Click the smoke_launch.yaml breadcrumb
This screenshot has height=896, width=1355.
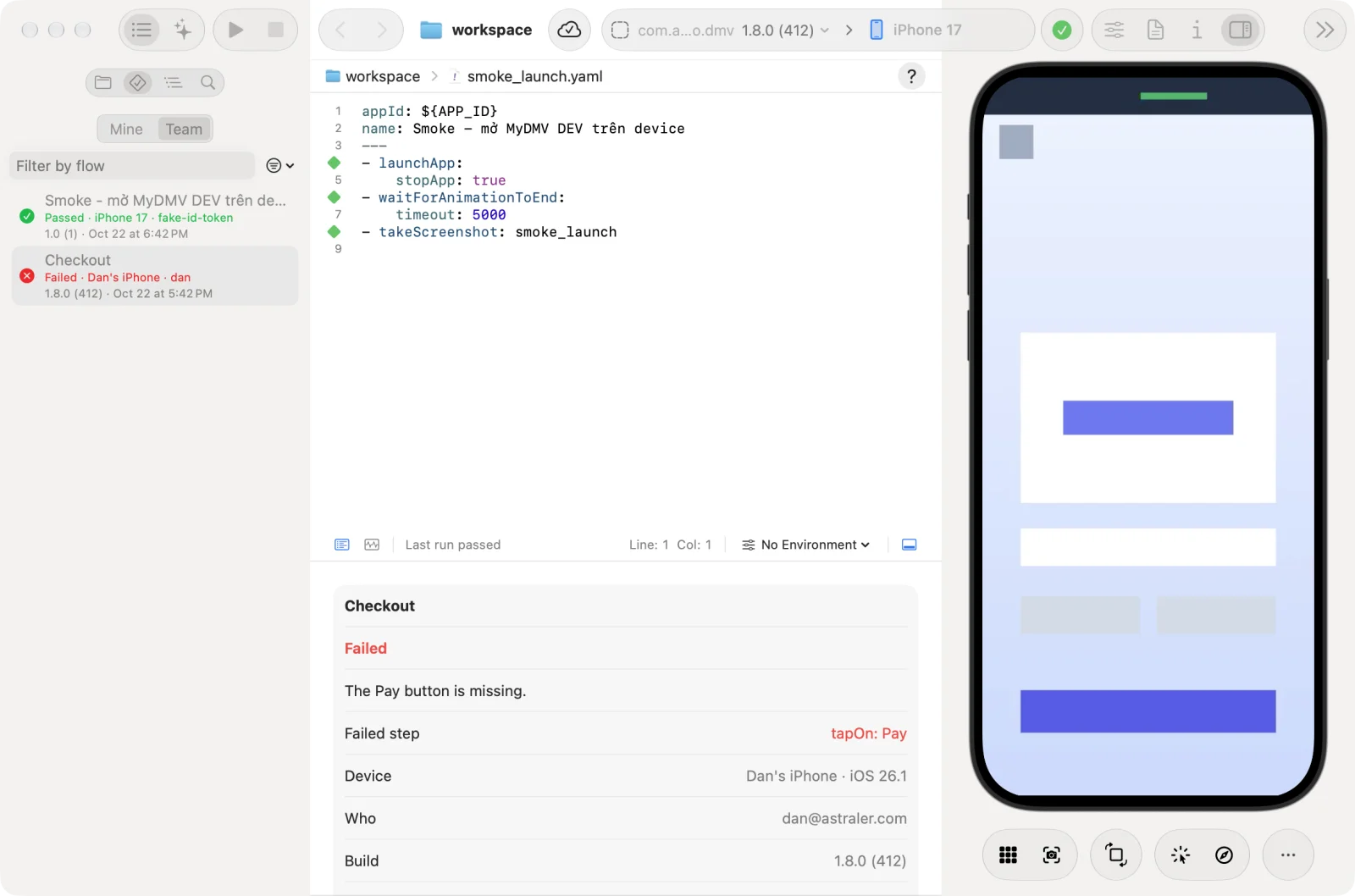click(526, 76)
